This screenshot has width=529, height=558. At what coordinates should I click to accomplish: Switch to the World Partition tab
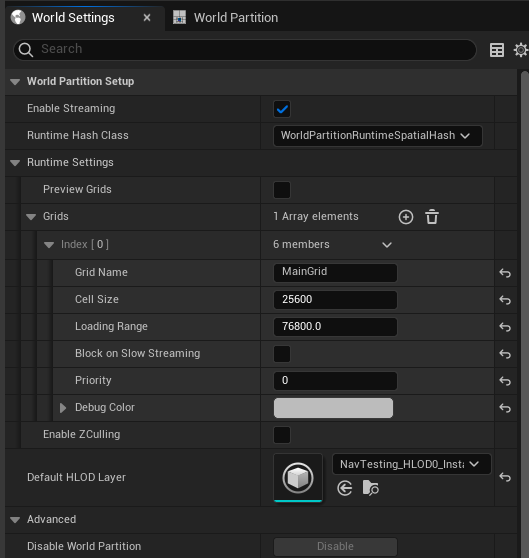pos(226,17)
